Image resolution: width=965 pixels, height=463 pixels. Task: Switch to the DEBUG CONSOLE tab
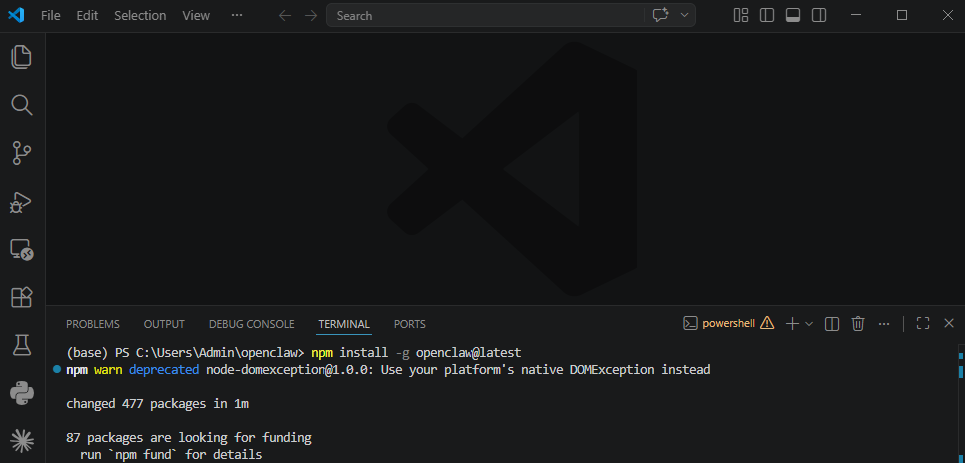tap(252, 324)
